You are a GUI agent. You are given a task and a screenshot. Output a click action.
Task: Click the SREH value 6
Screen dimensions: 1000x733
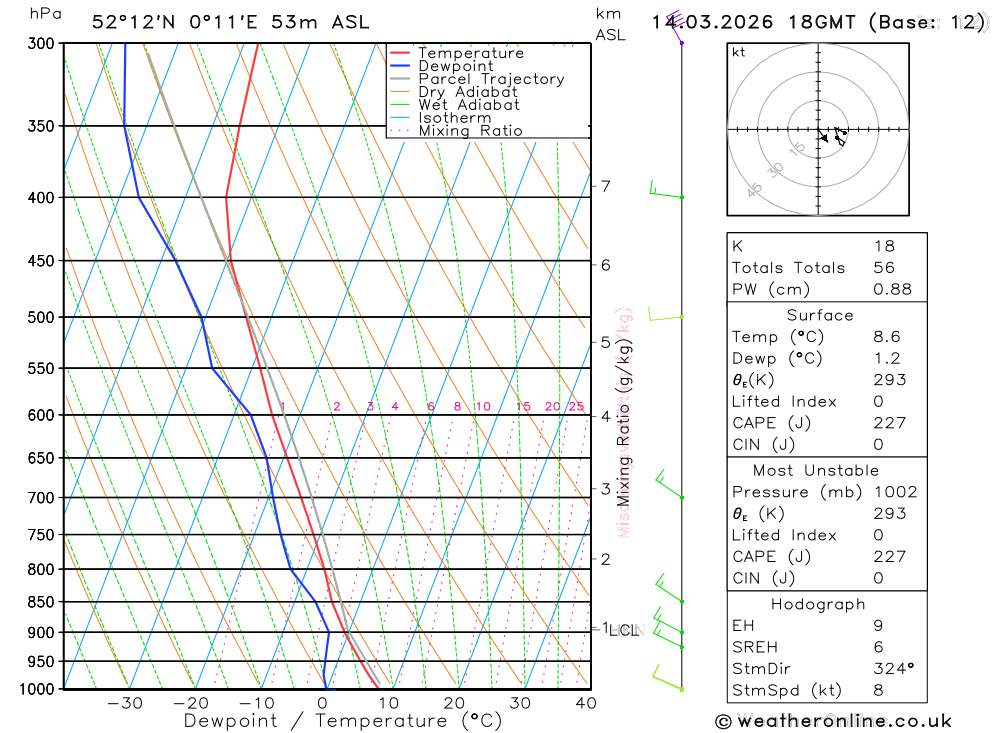click(x=879, y=648)
